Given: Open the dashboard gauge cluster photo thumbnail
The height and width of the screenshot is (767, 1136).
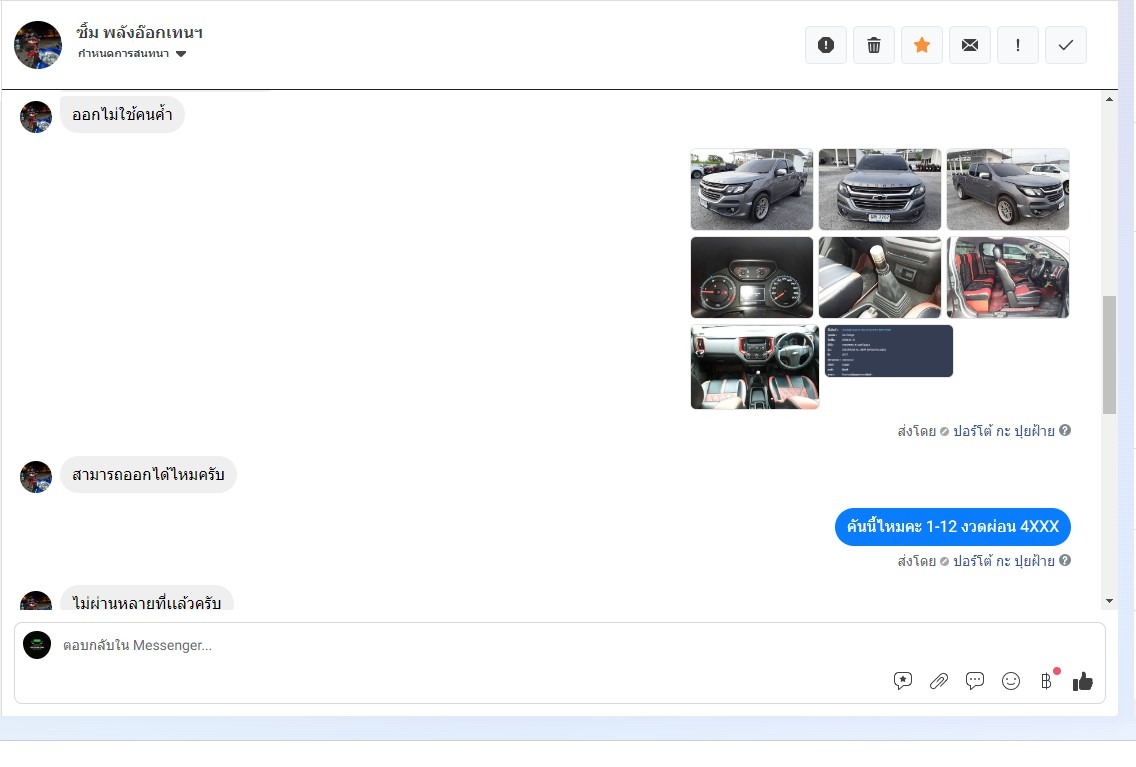Looking at the screenshot, I should (752, 277).
